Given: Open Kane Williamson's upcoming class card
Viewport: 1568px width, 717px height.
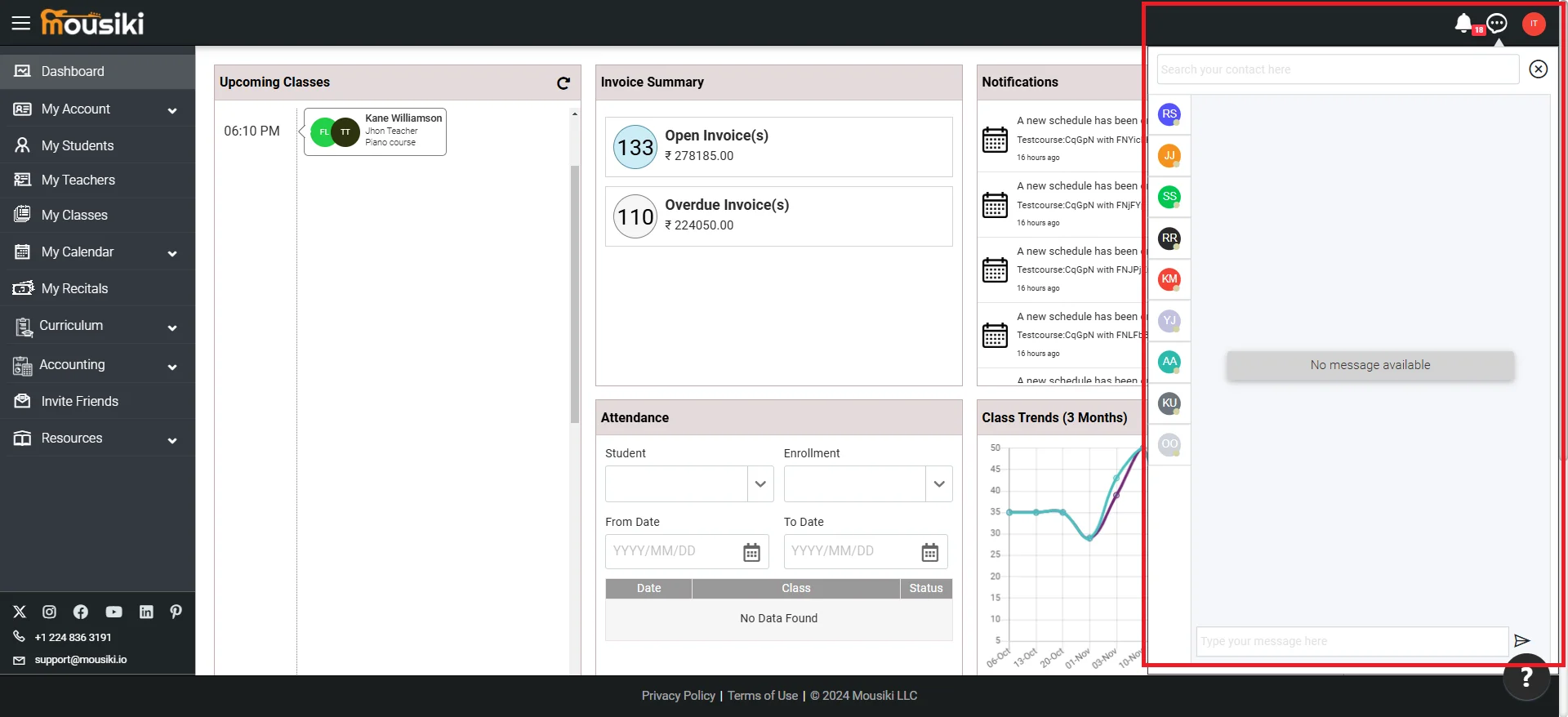Looking at the screenshot, I should (x=375, y=131).
